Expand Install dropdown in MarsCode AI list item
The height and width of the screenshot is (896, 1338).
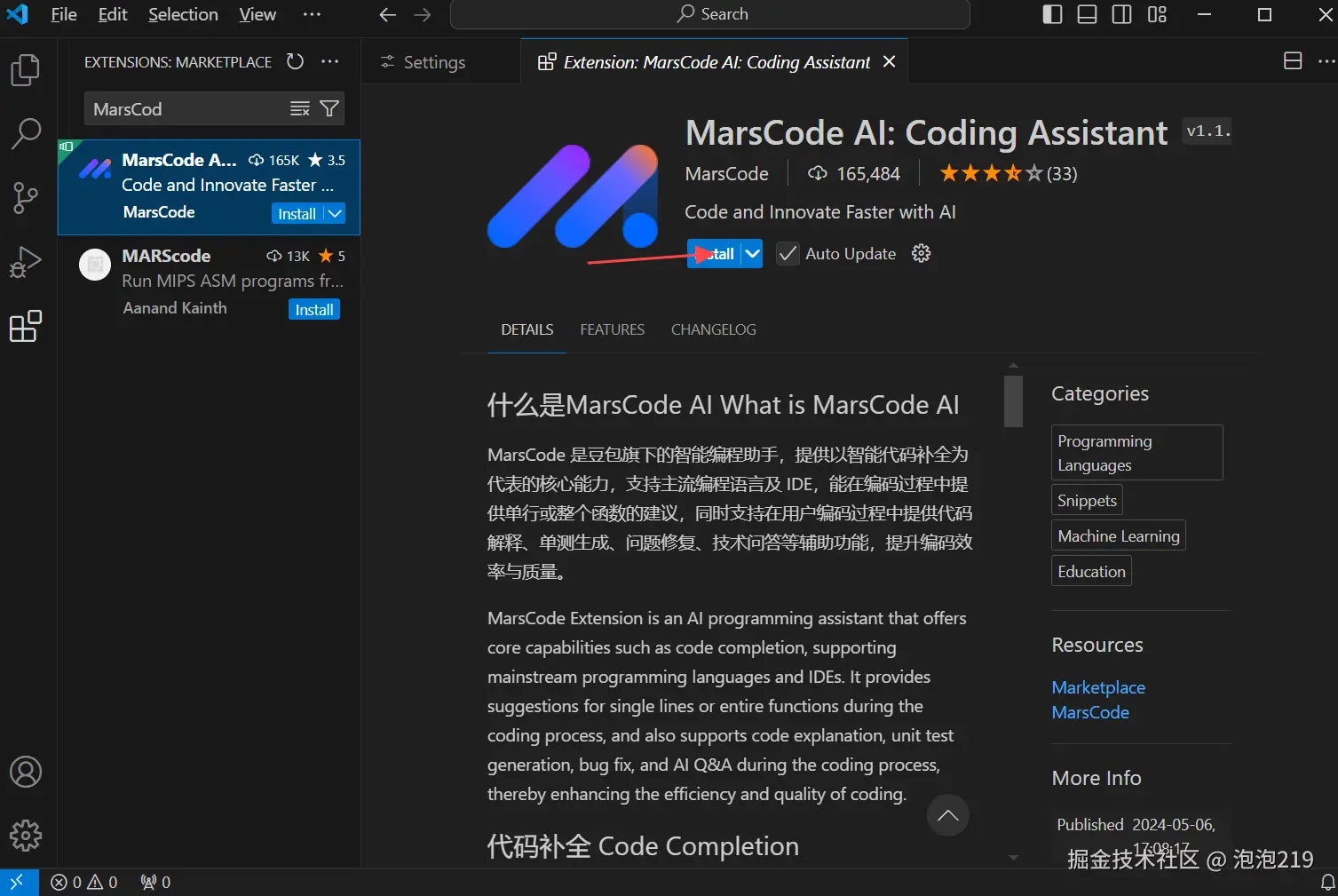tap(335, 214)
